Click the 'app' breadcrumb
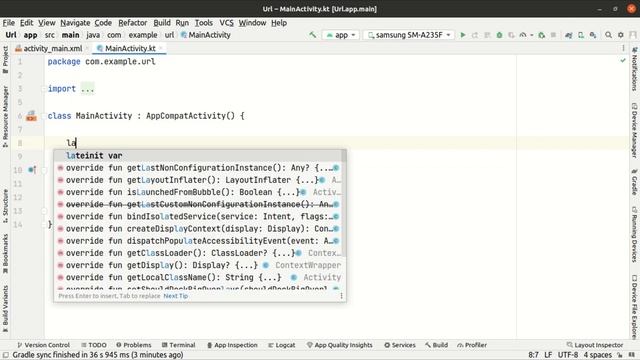 (x=30, y=35)
